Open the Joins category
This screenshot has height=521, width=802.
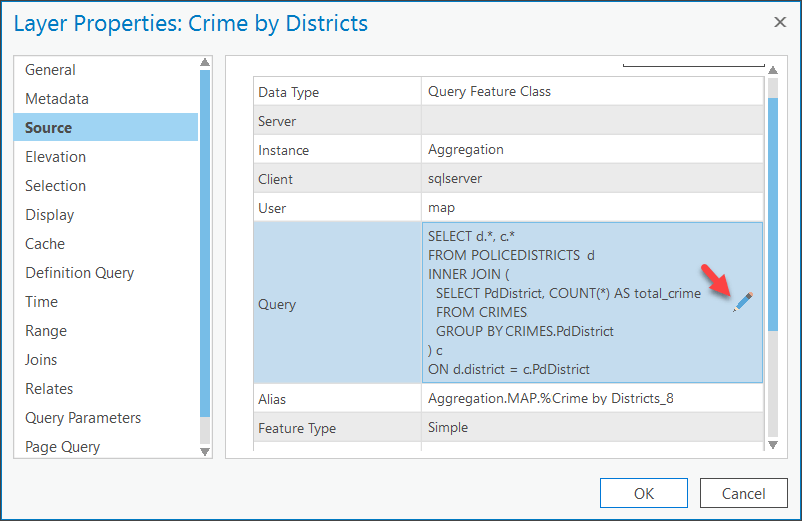click(41, 360)
